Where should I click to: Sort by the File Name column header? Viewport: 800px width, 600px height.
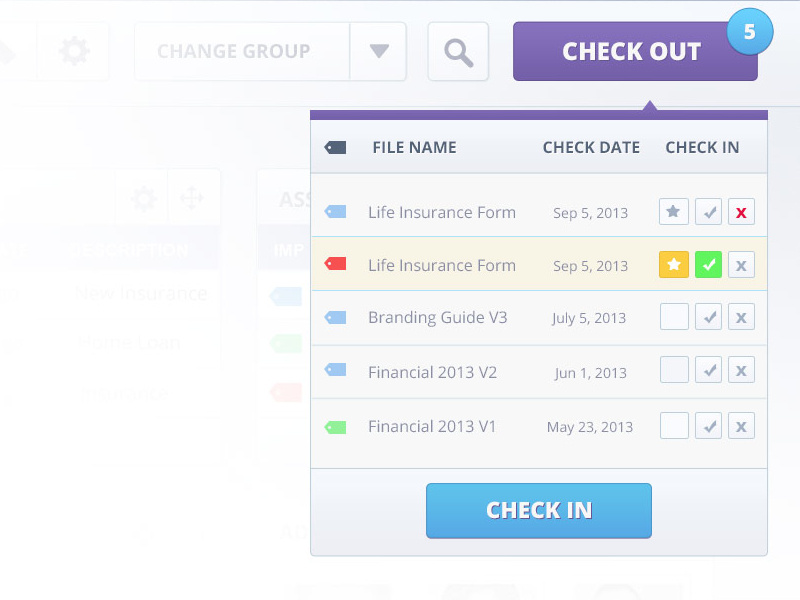point(414,147)
